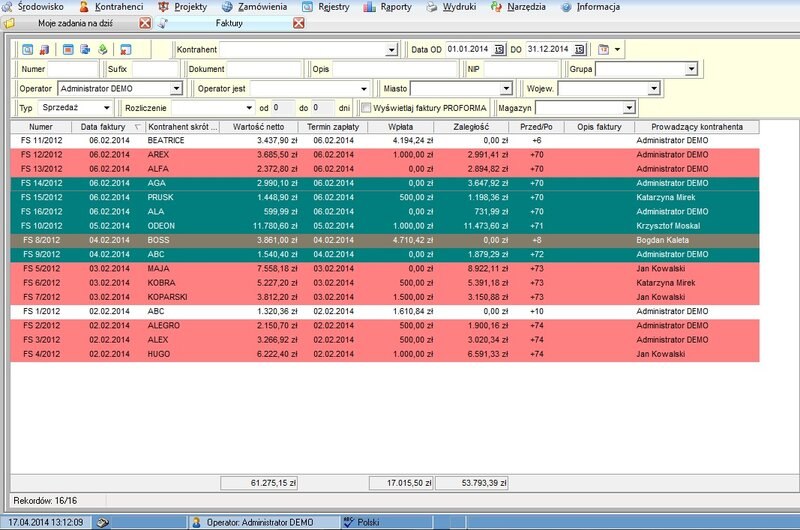Viewport: 800px width, 530px height.
Task: Click the green arrow export icon
Action: [103, 49]
